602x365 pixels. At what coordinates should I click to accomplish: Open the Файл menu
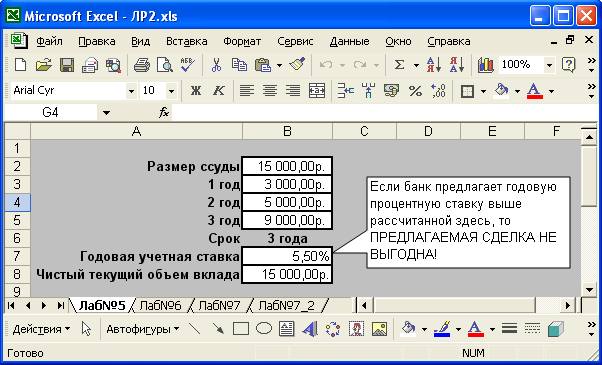(x=50, y=41)
